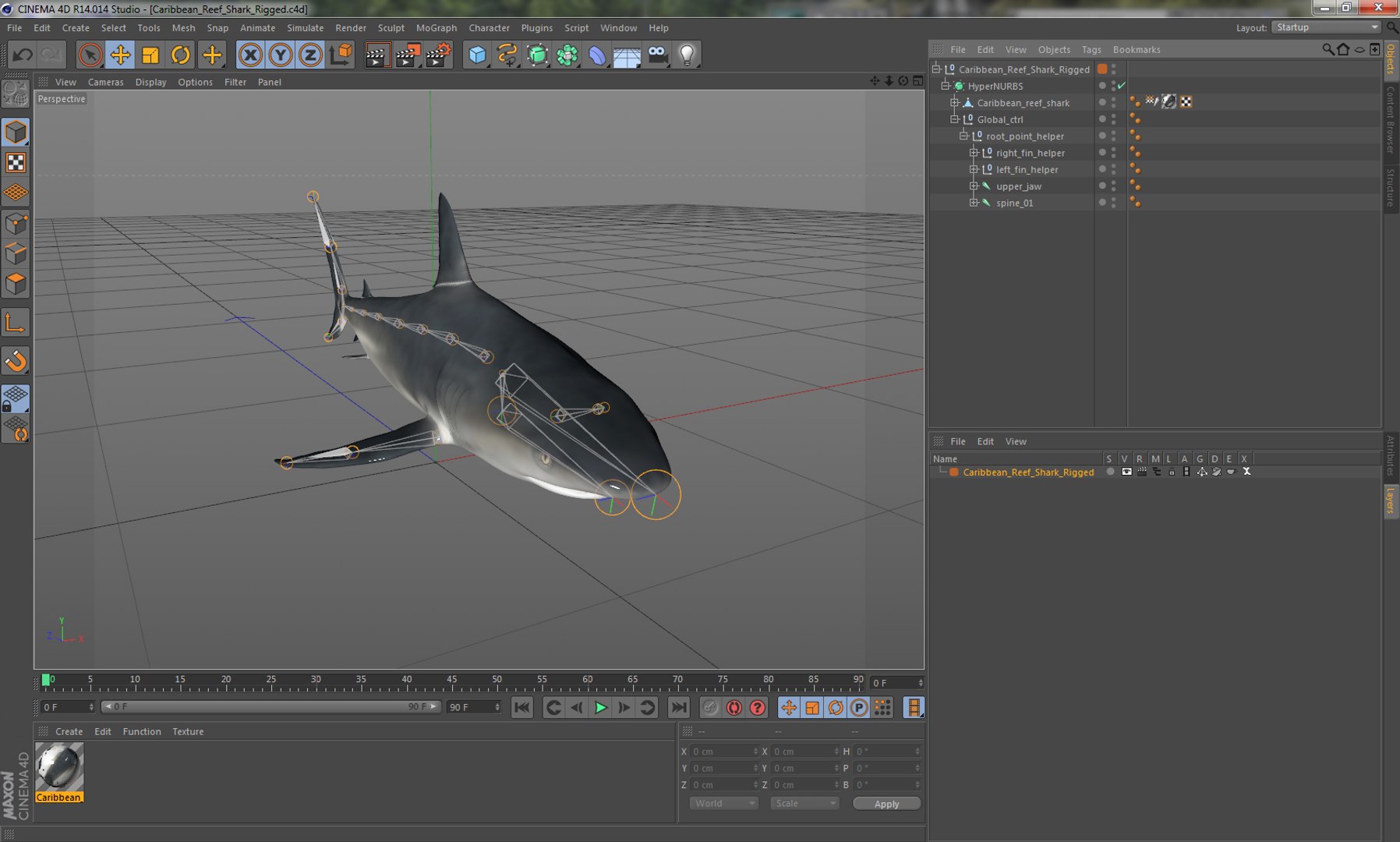The image size is (1400, 842).
Task: Add a Cube primitive object
Action: tap(477, 55)
